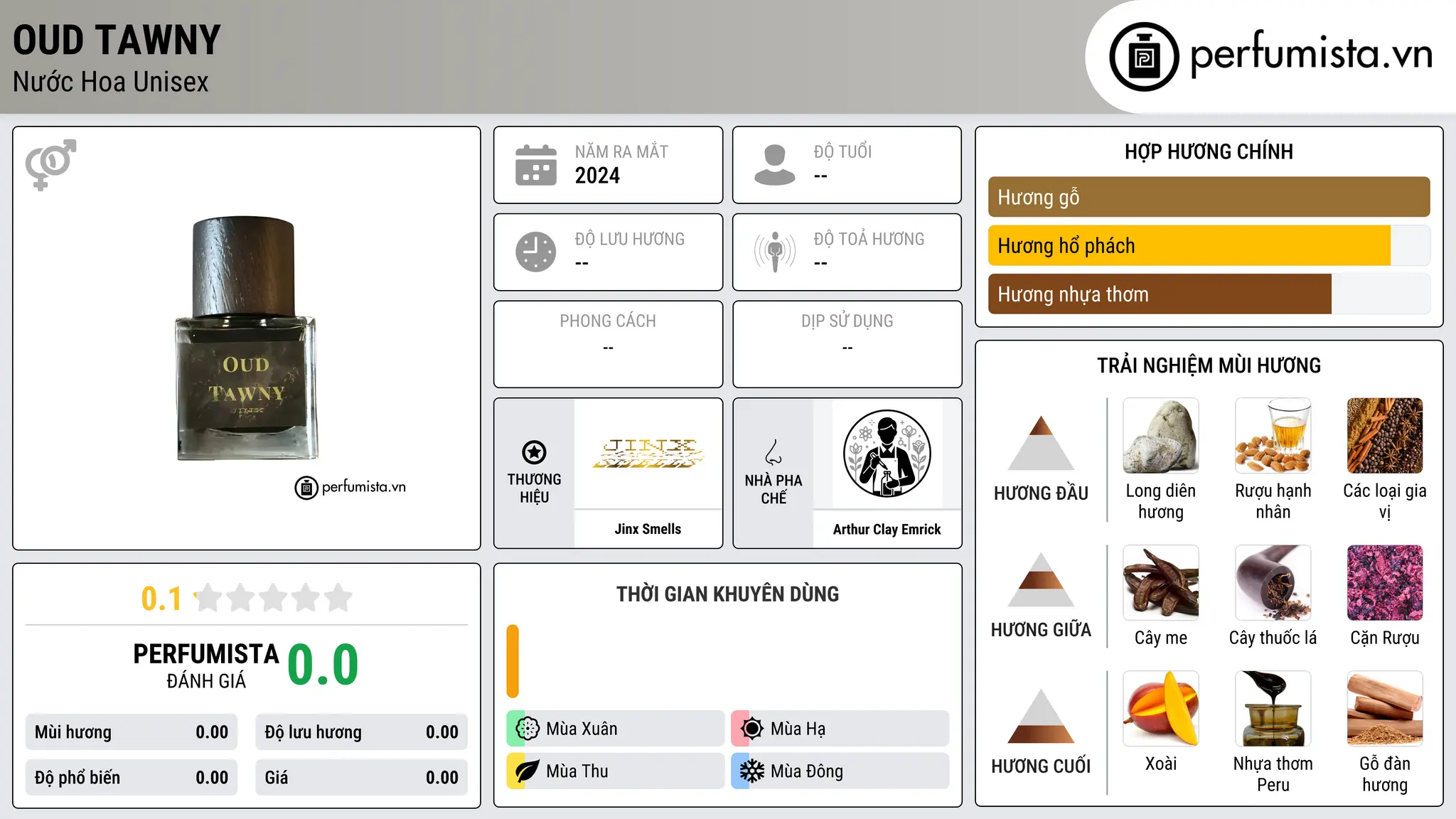Click the flower icon for Mùa Xuân
Image resolution: width=1456 pixels, height=819 pixels.
pyautogui.click(x=527, y=729)
